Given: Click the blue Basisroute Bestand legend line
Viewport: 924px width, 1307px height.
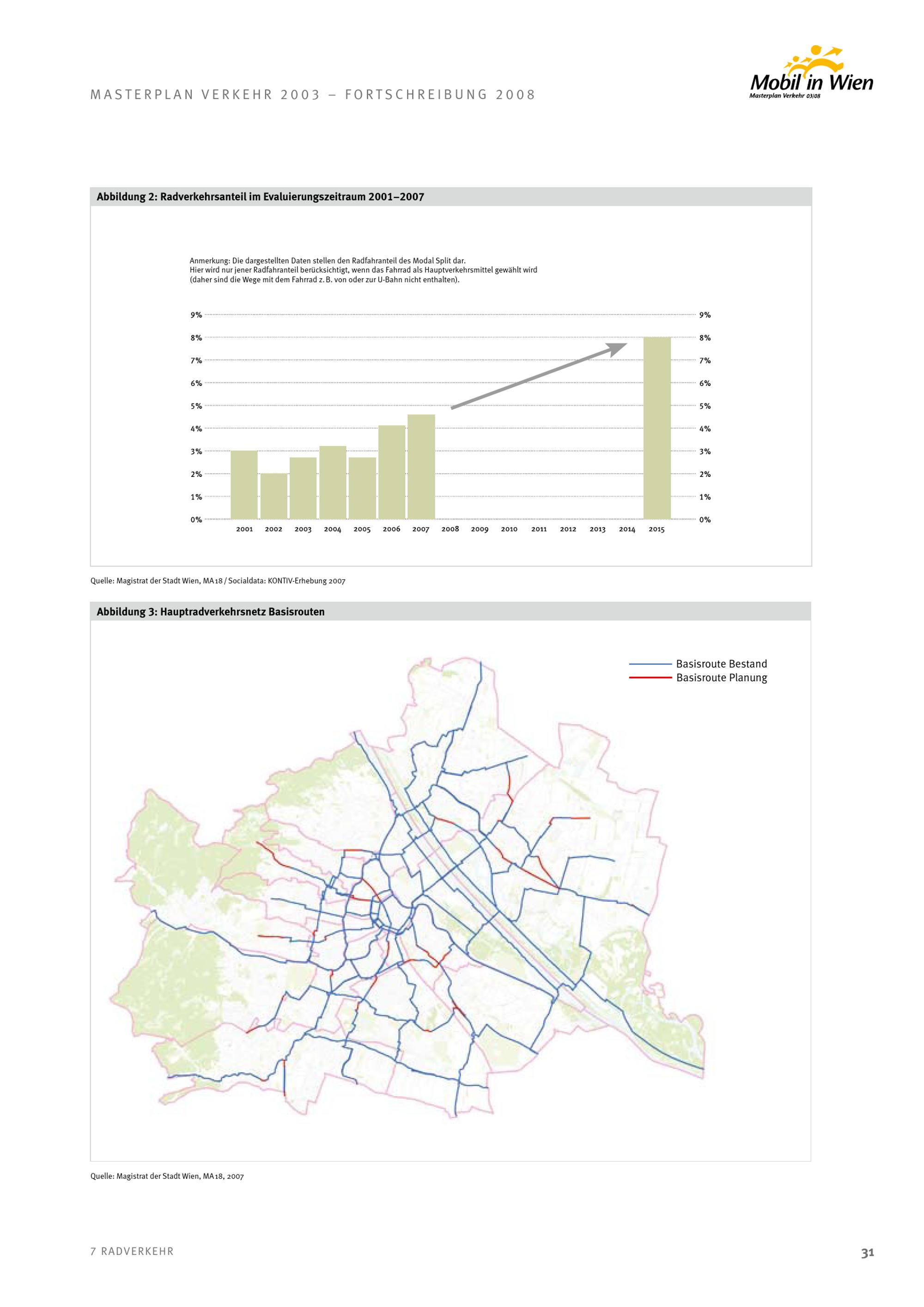Looking at the screenshot, I should [650, 664].
